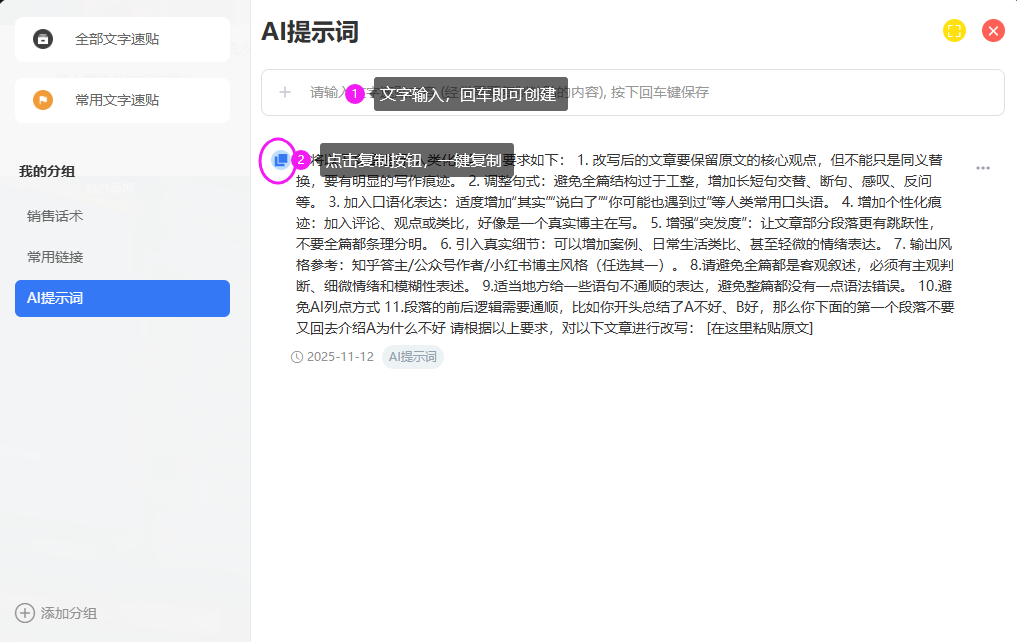Image resolution: width=1017 pixels, height=642 pixels.
Task: Click the 我的分组 section header
Action: [x=47, y=171]
